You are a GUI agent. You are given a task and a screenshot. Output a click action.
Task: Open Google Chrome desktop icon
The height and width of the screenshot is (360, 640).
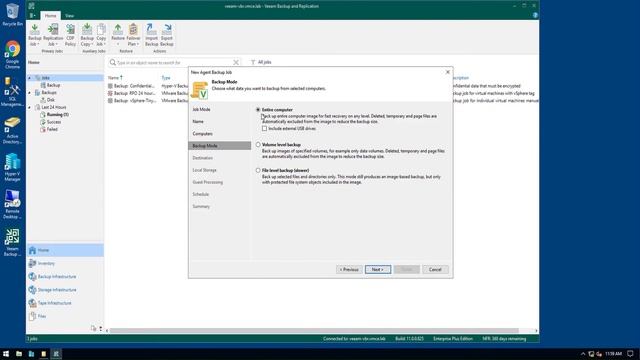pos(12,55)
